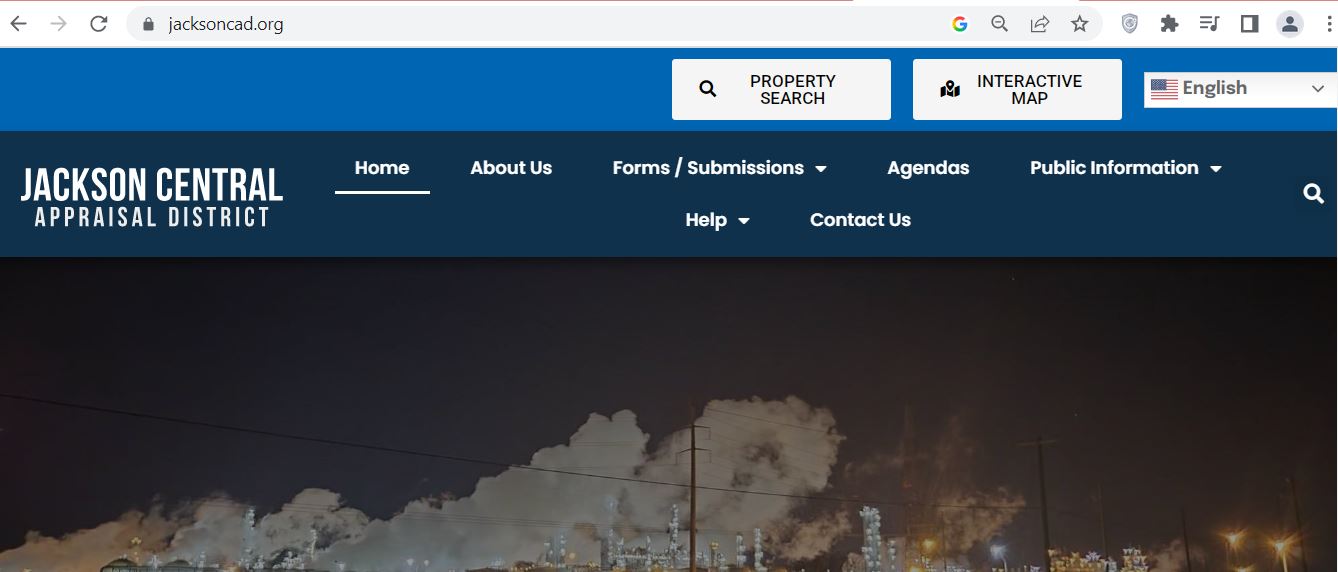Click the Help menu label
The width and height of the screenshot is (1338, 572).
coord(706,220)
